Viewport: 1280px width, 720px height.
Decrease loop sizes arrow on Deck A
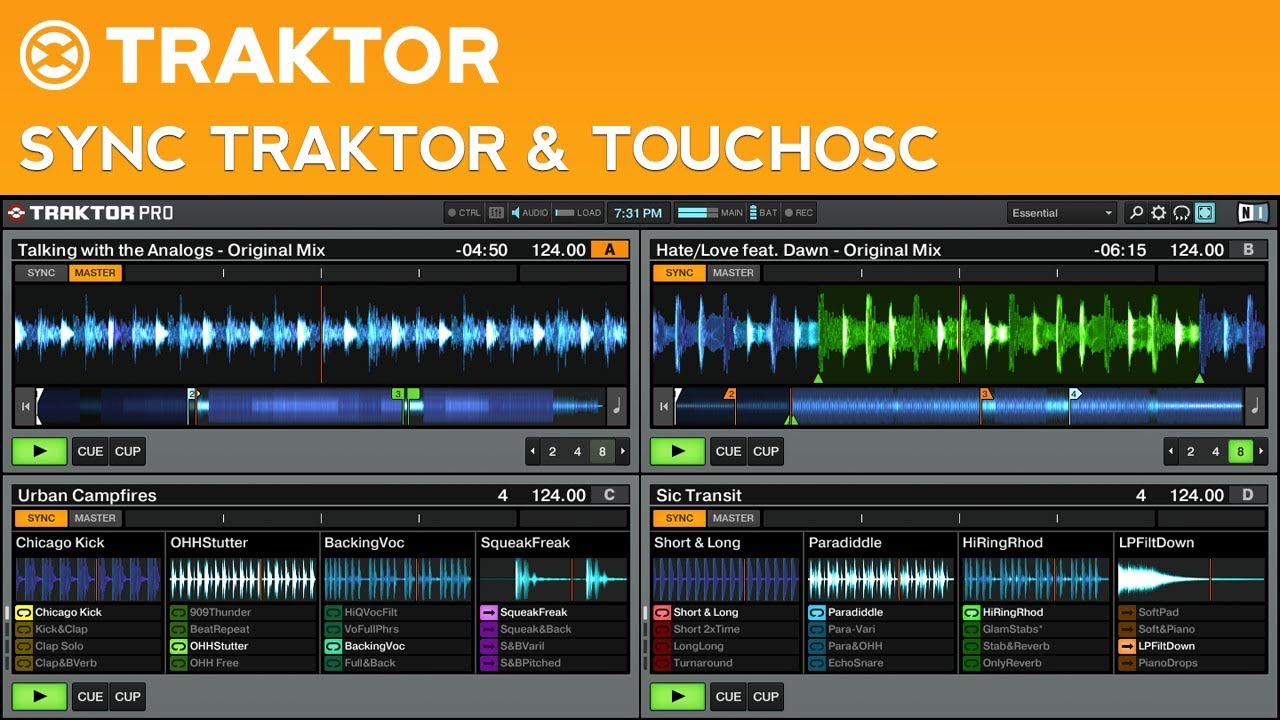[532, 452]
